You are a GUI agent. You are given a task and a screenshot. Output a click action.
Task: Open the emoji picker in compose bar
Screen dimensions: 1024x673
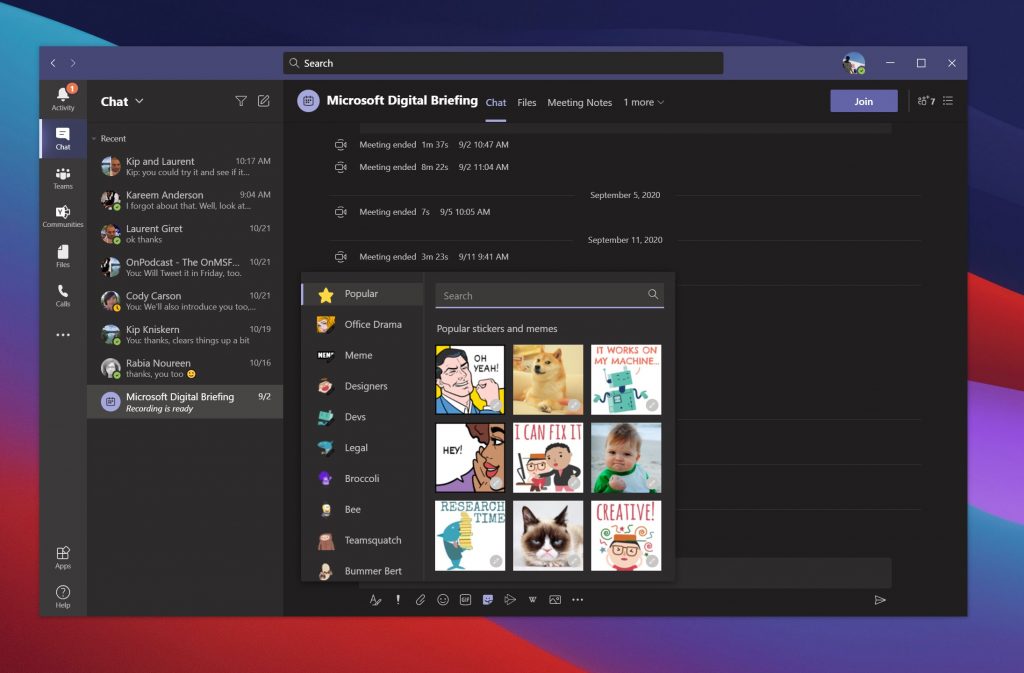(443, 600)
